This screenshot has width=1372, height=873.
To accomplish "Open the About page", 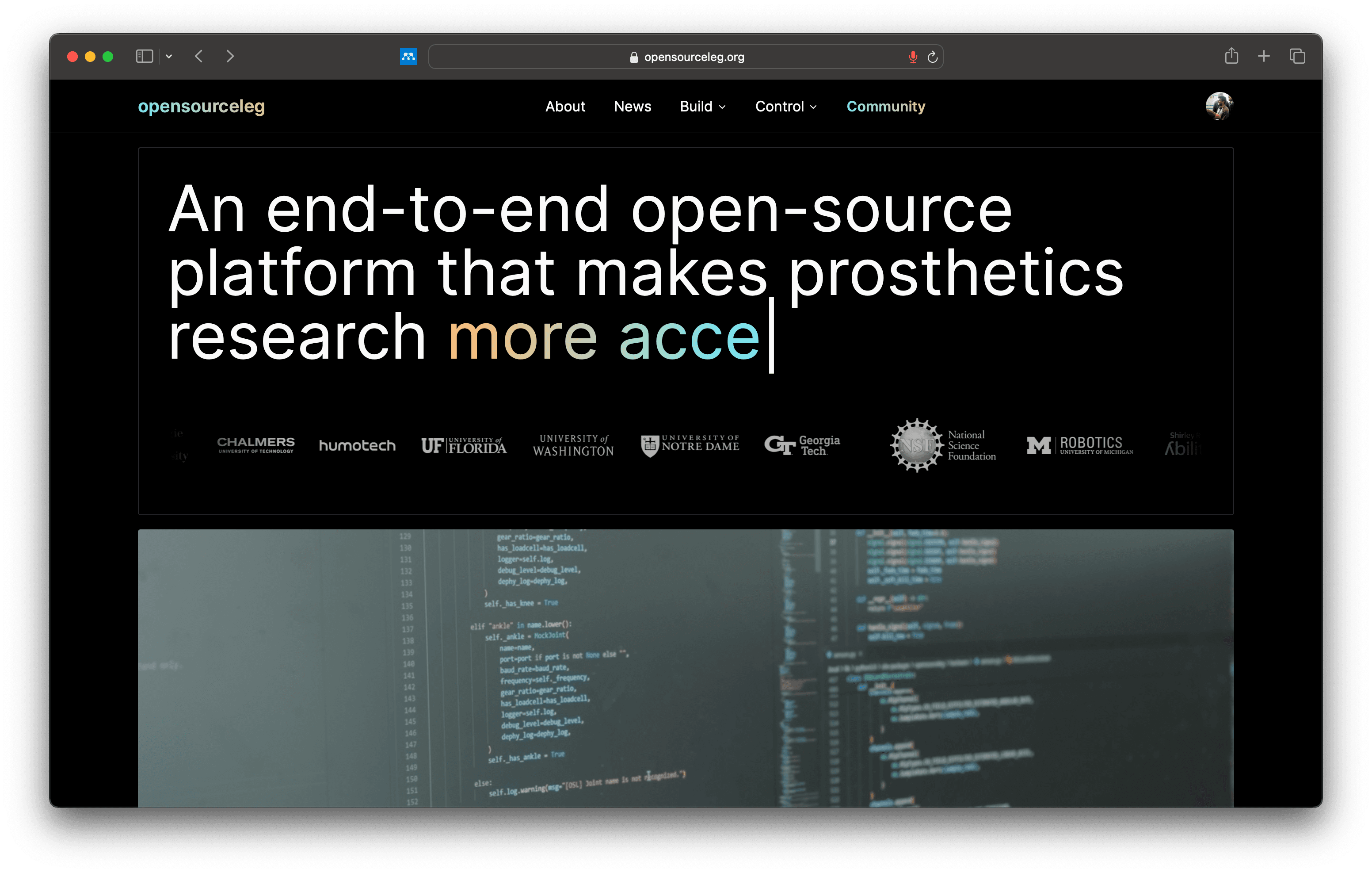I will [x=565, y=107].
